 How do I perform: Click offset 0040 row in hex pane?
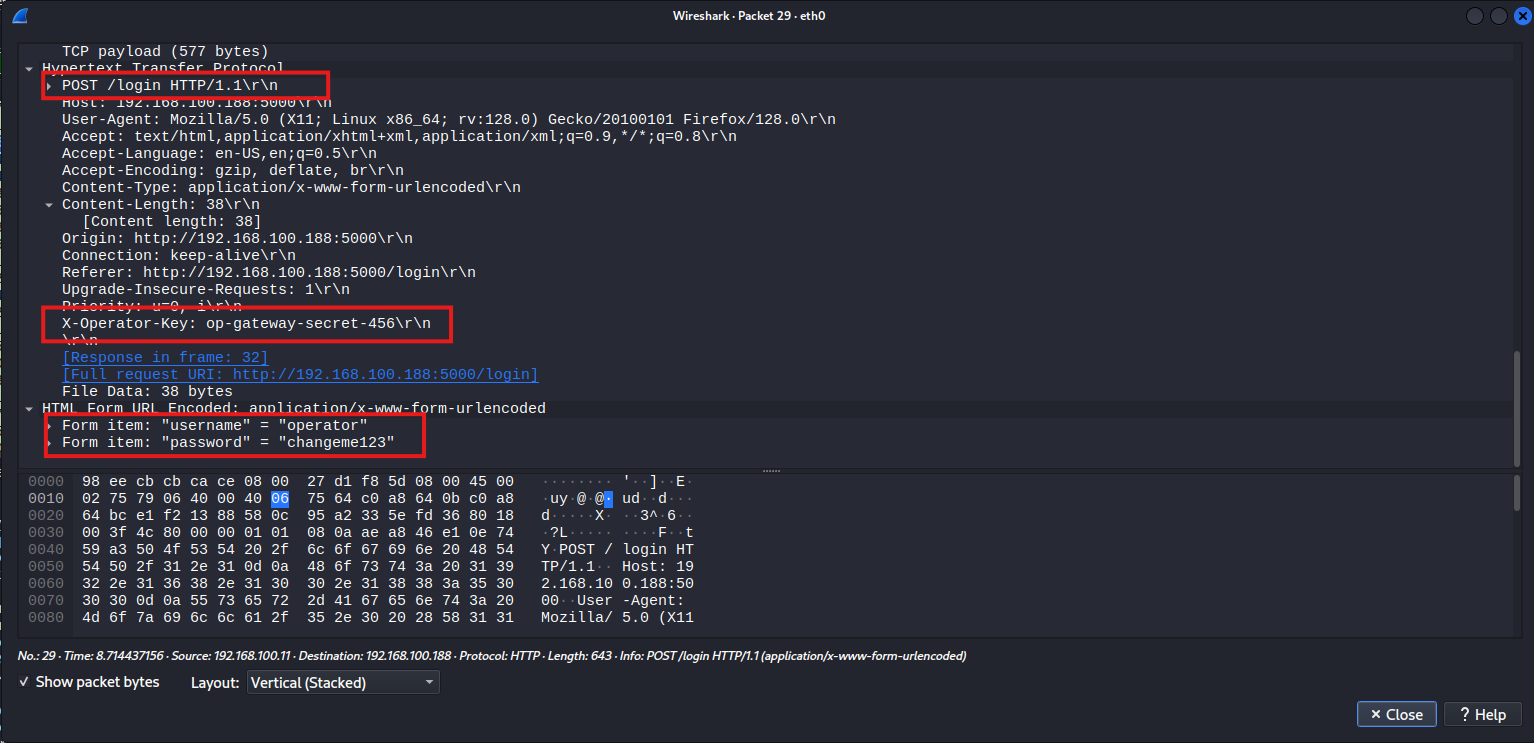[x=46, y=549]
